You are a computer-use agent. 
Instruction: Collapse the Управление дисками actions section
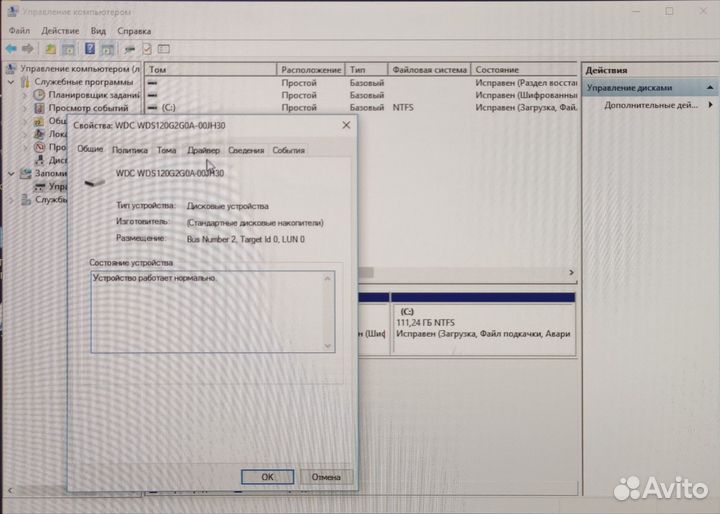point(710,87)
